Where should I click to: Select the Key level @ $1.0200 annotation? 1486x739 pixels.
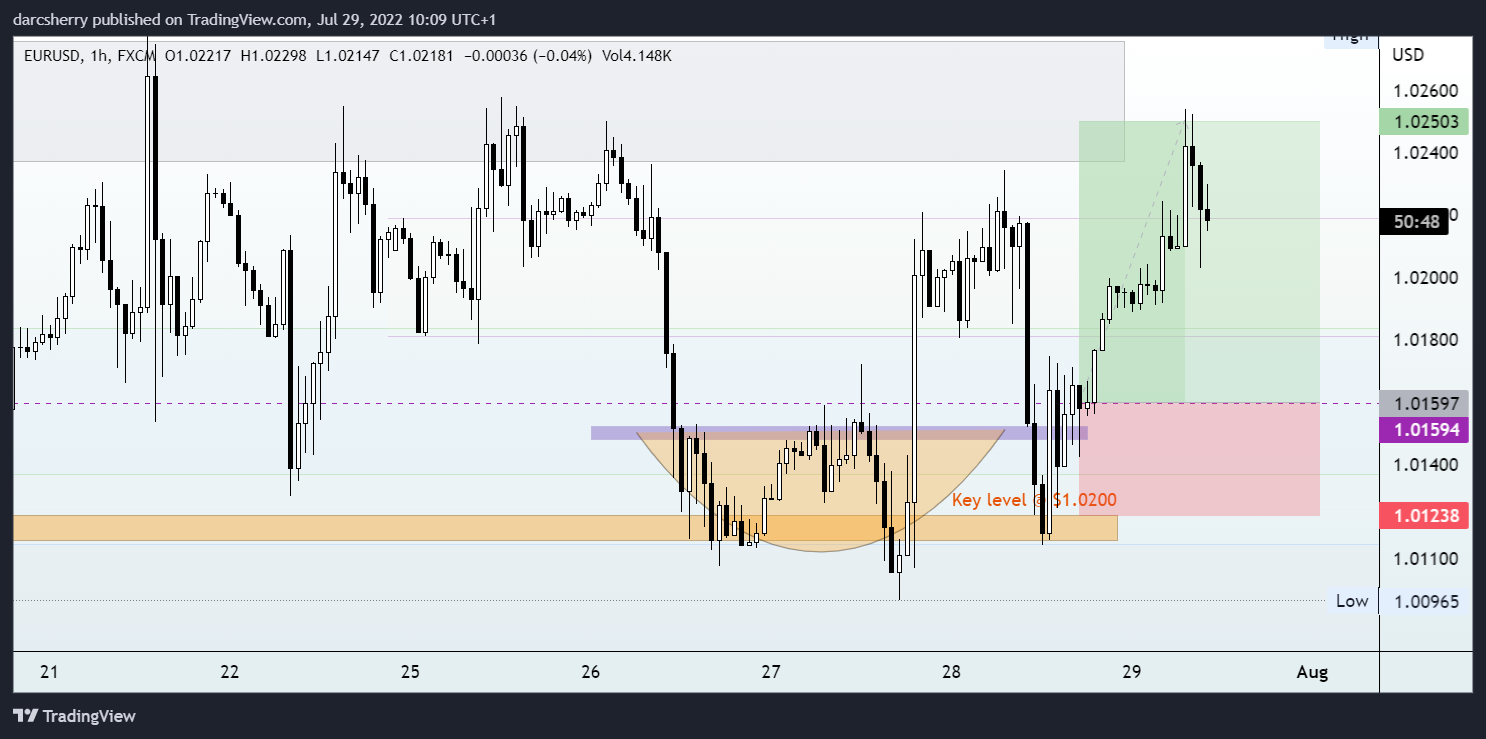[x=1034, y=499]
